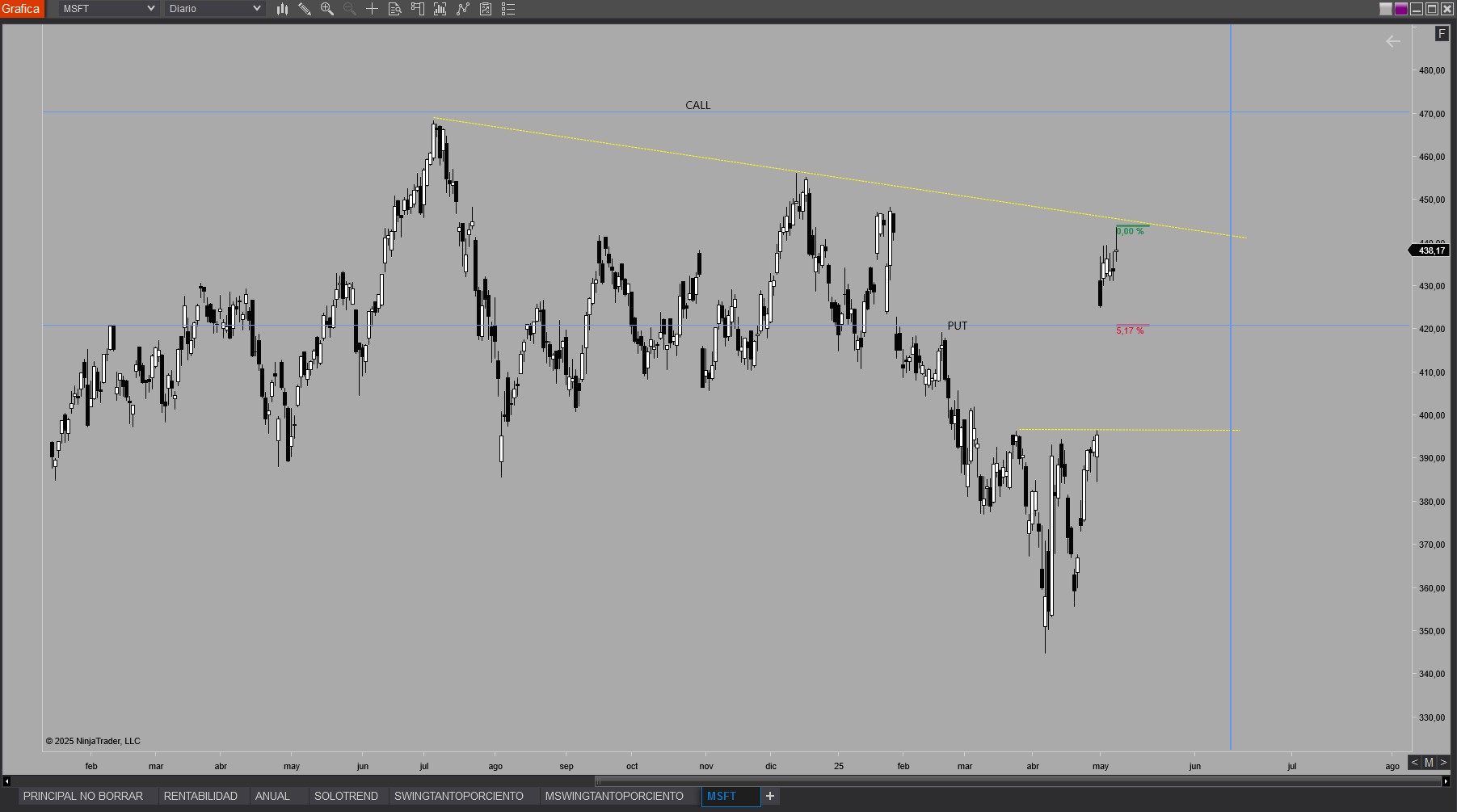The image size is (1457, 812).
Task: Click the 350,00 price axis label
Action: [1432, 632]
